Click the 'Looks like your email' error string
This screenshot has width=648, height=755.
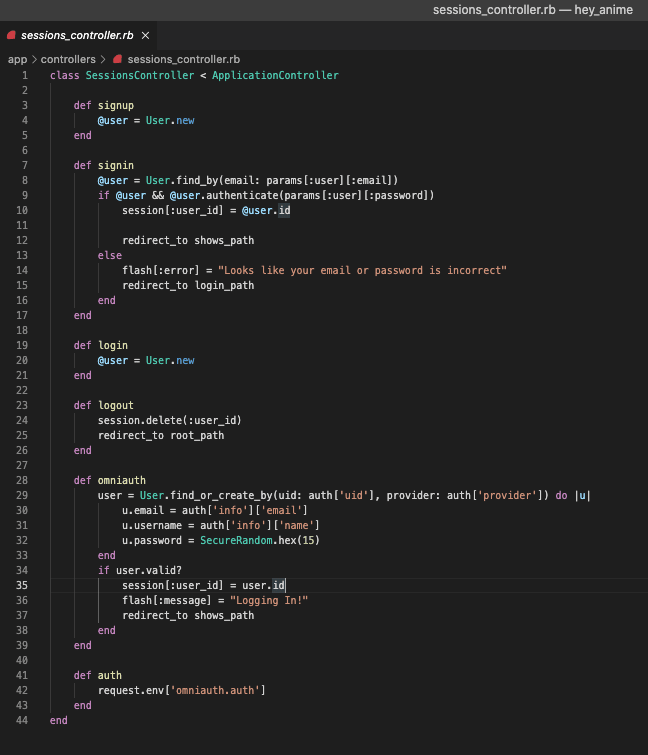[362, 270]
